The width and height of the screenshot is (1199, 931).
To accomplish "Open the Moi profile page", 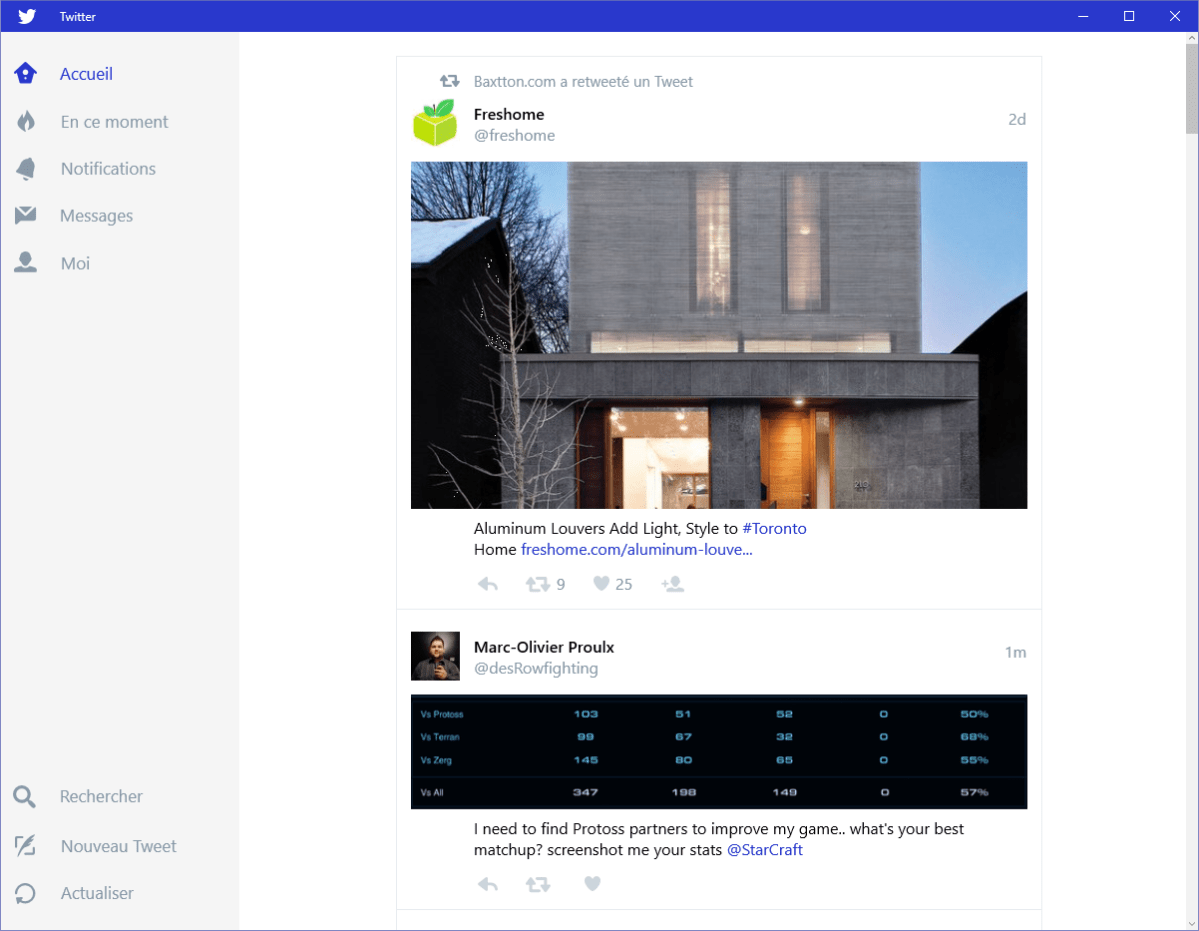I will (75, 264).
